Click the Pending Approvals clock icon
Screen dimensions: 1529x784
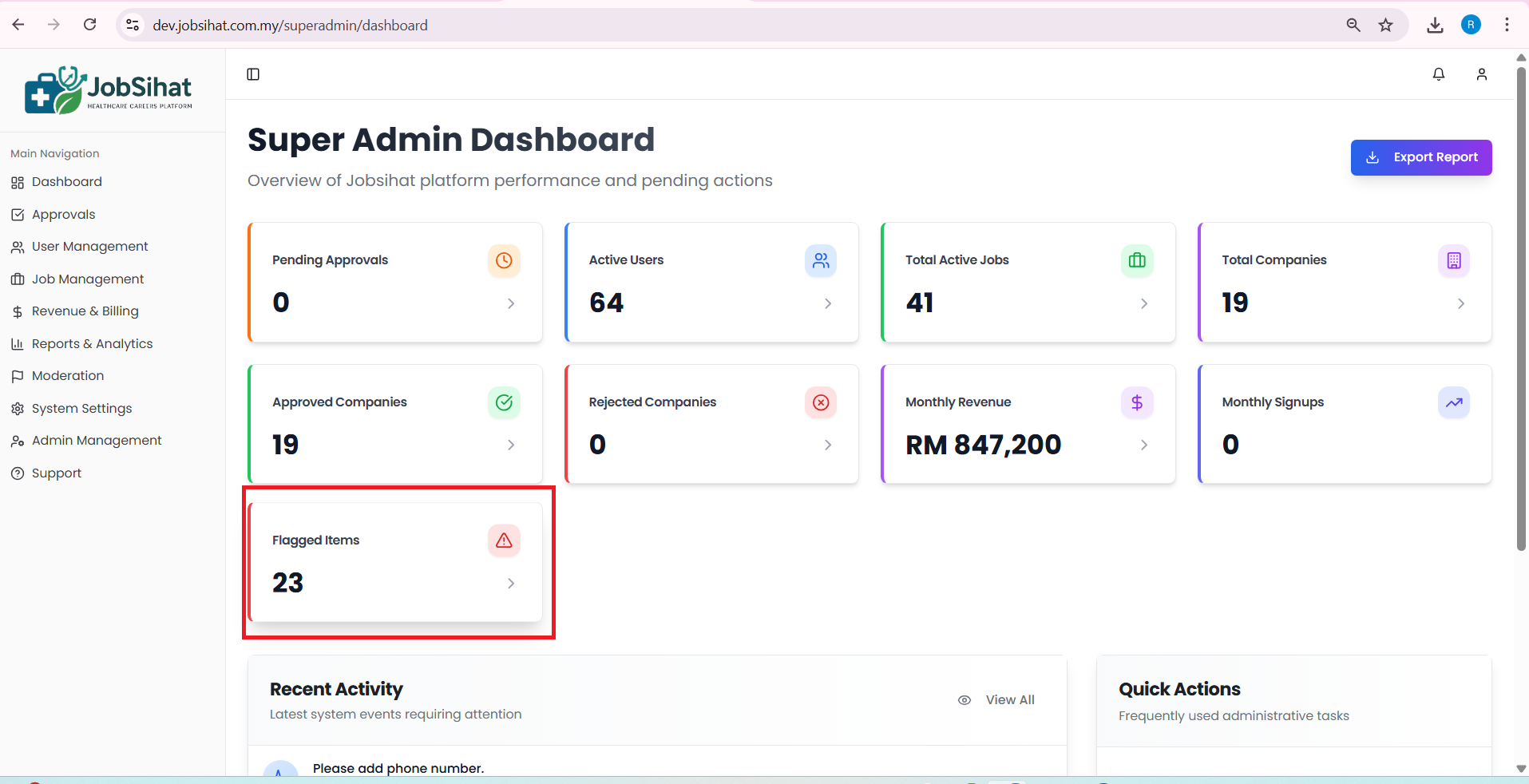pos(504,260)
